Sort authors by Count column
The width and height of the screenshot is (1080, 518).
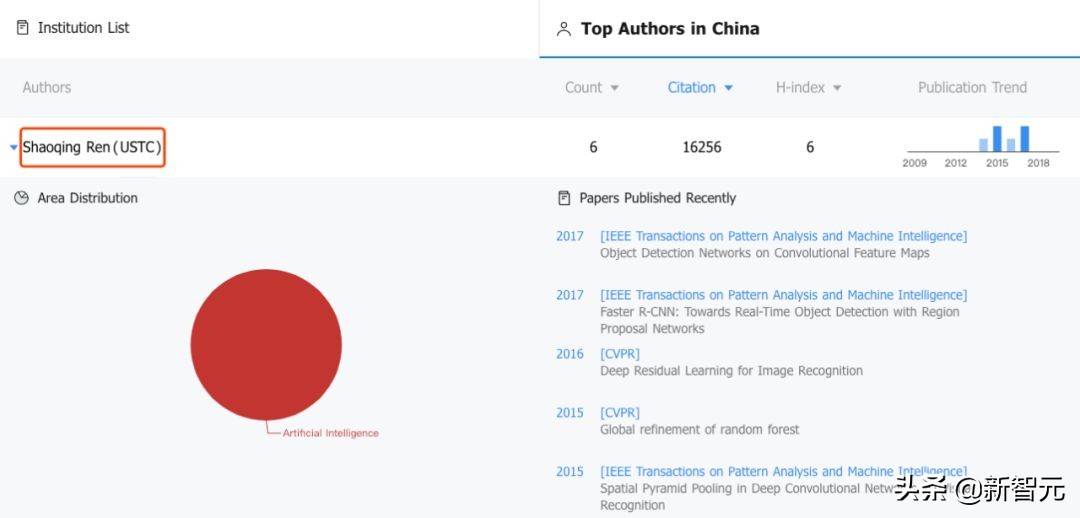(591, 88)
